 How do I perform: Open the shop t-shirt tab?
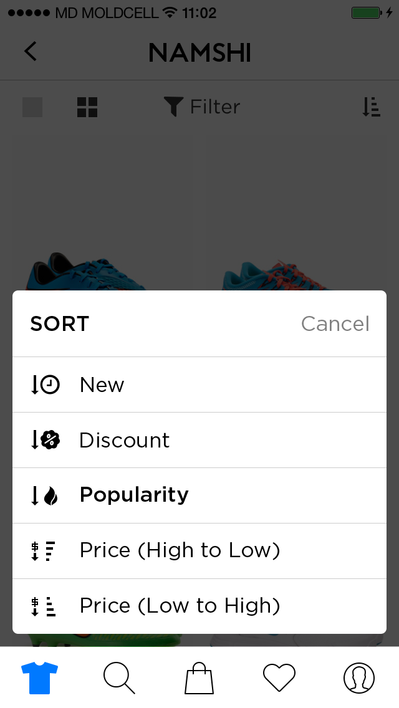(x=40, y=678)
